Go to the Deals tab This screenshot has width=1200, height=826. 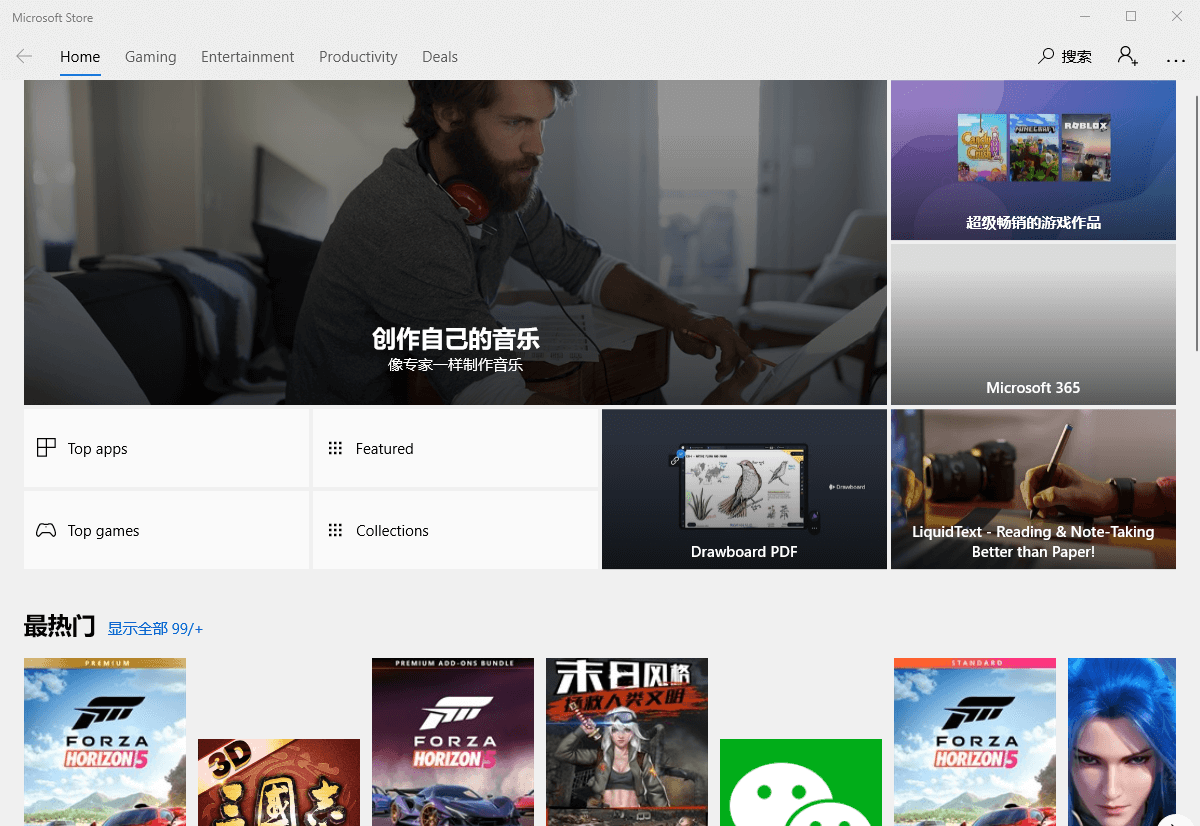coord(439,57)
